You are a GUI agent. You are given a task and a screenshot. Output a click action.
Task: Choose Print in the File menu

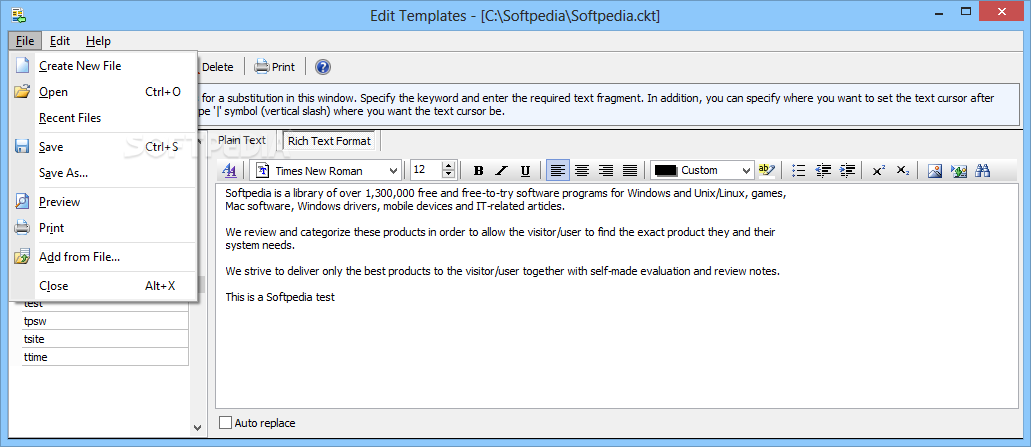tap(104, 228)
